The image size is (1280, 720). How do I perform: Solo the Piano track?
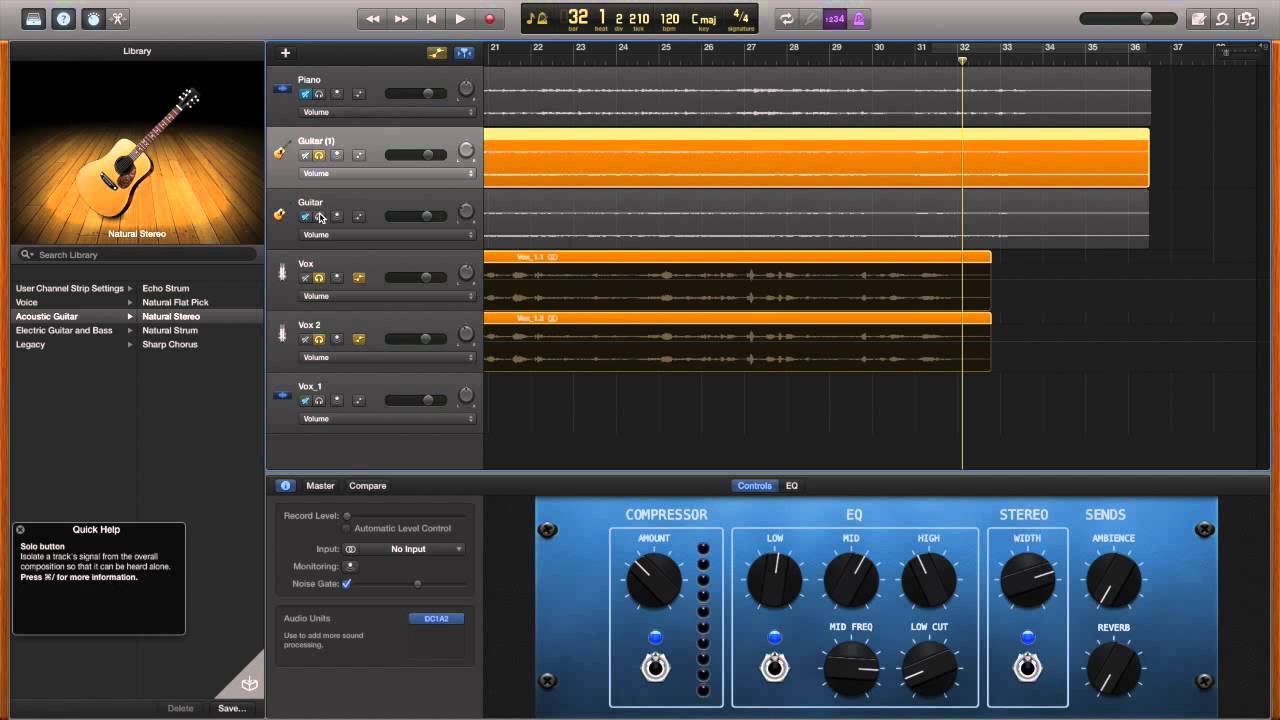point(319,94)
